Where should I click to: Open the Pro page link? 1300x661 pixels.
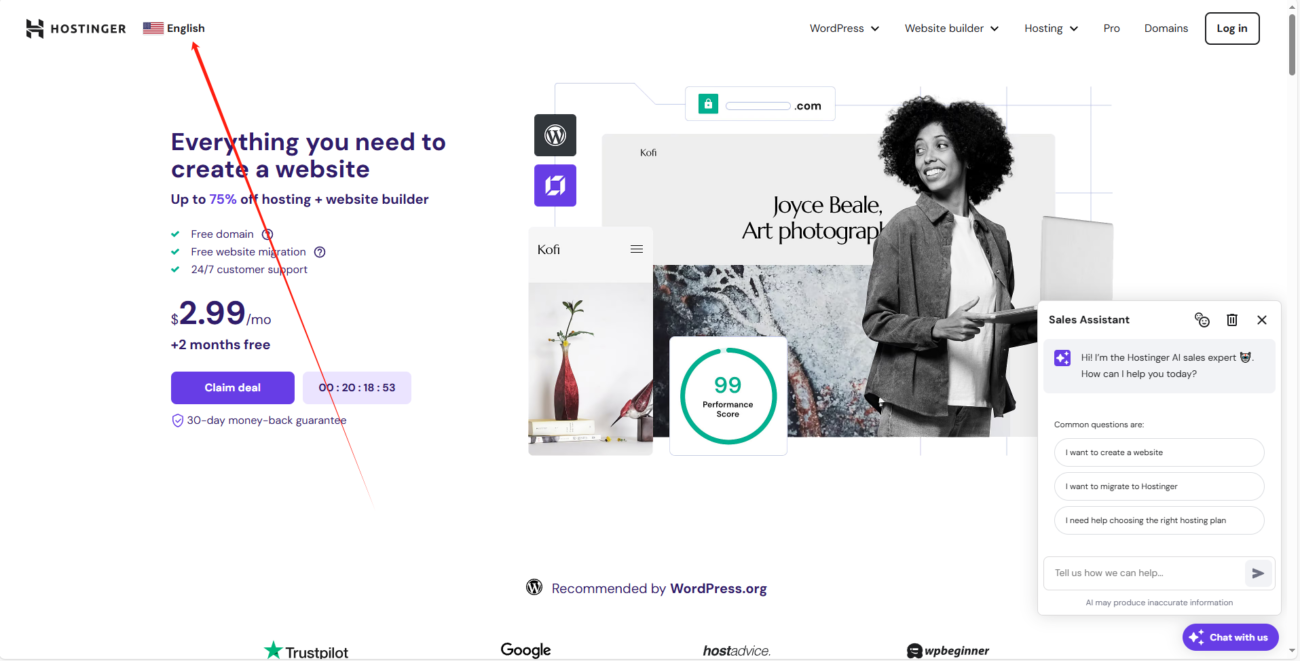coord(1111,28)
